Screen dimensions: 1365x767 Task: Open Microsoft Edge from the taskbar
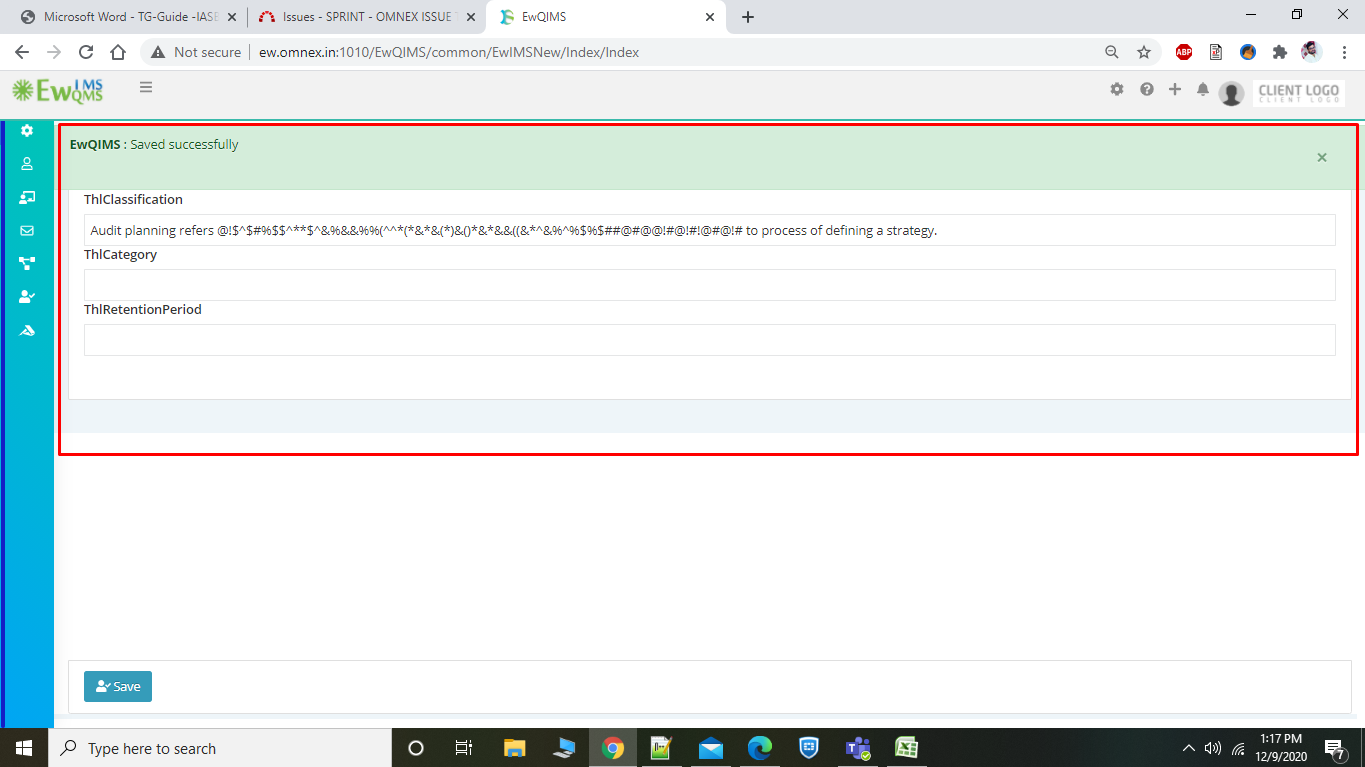pyautogui.click(x=760, y=748)
